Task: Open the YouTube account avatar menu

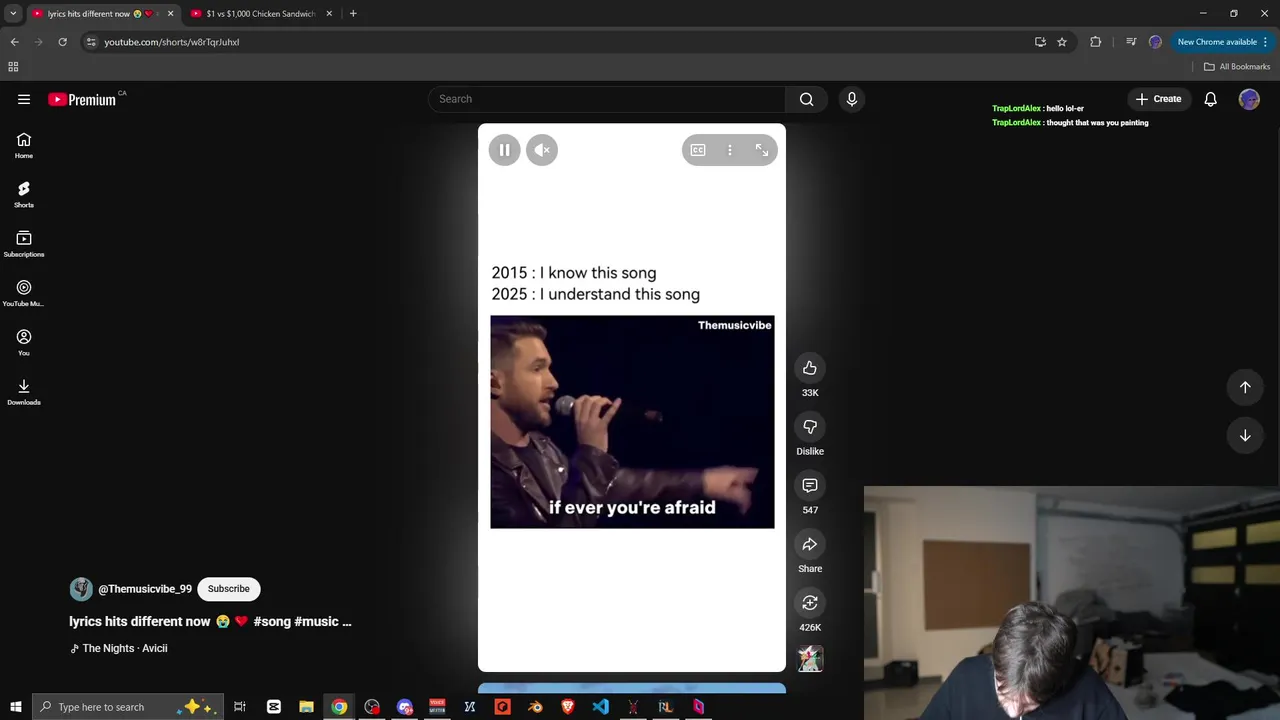Action: pyautogui.click(x=1249, y=99)
